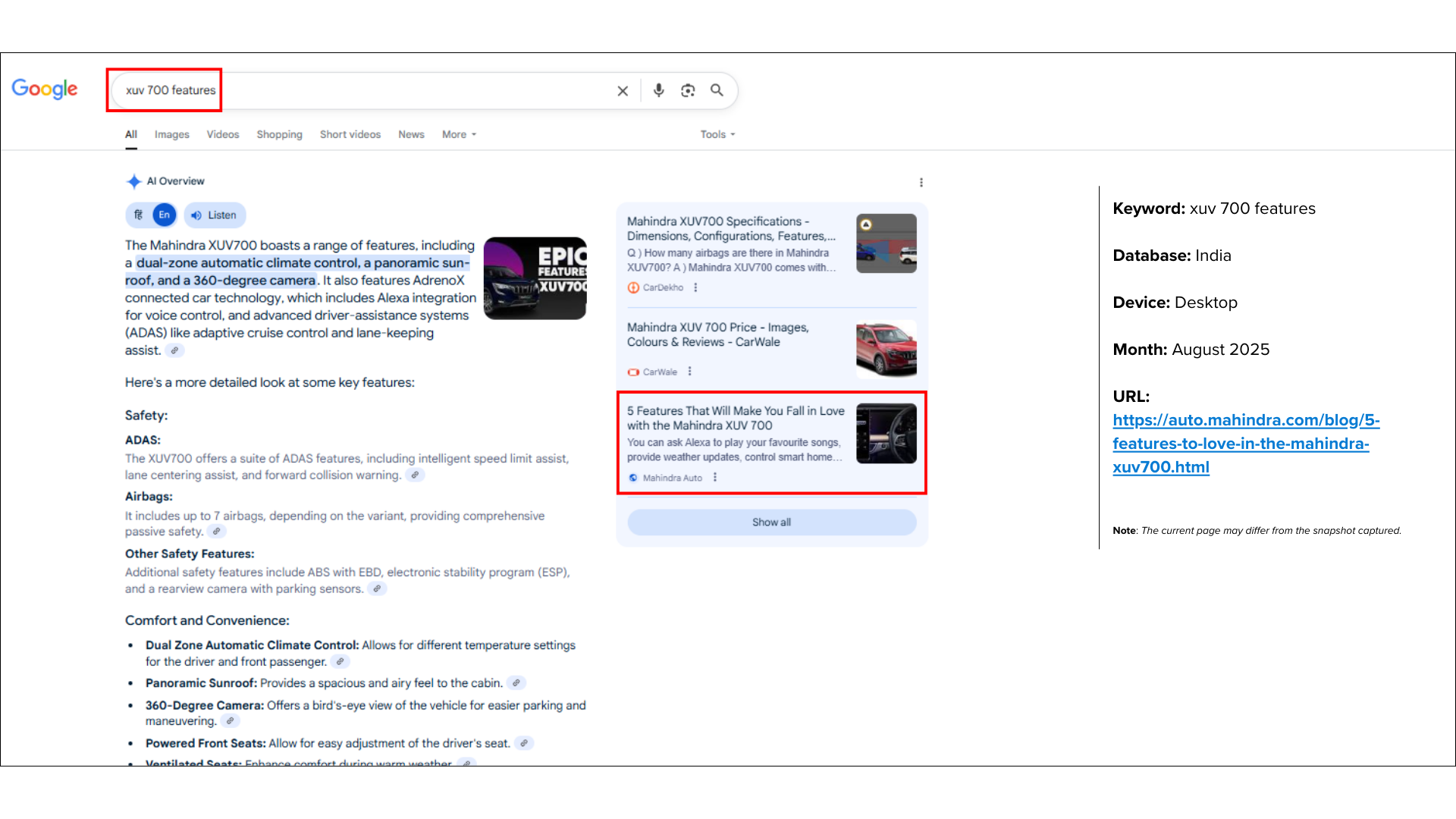Image resolution: width=1456 pixels, height=819 pixels.
Task: Clear the search box with X icon
Action: point(623,91)
